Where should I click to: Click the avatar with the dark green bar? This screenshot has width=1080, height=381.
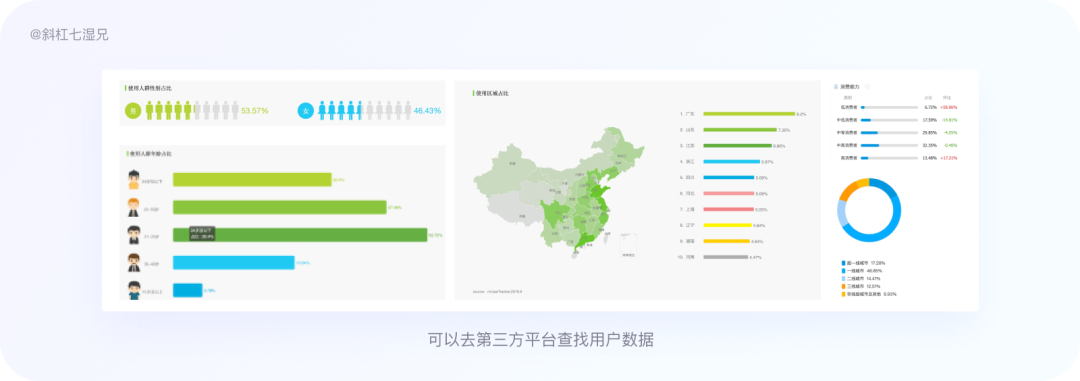pyautogui.click(x=134, y=235)
